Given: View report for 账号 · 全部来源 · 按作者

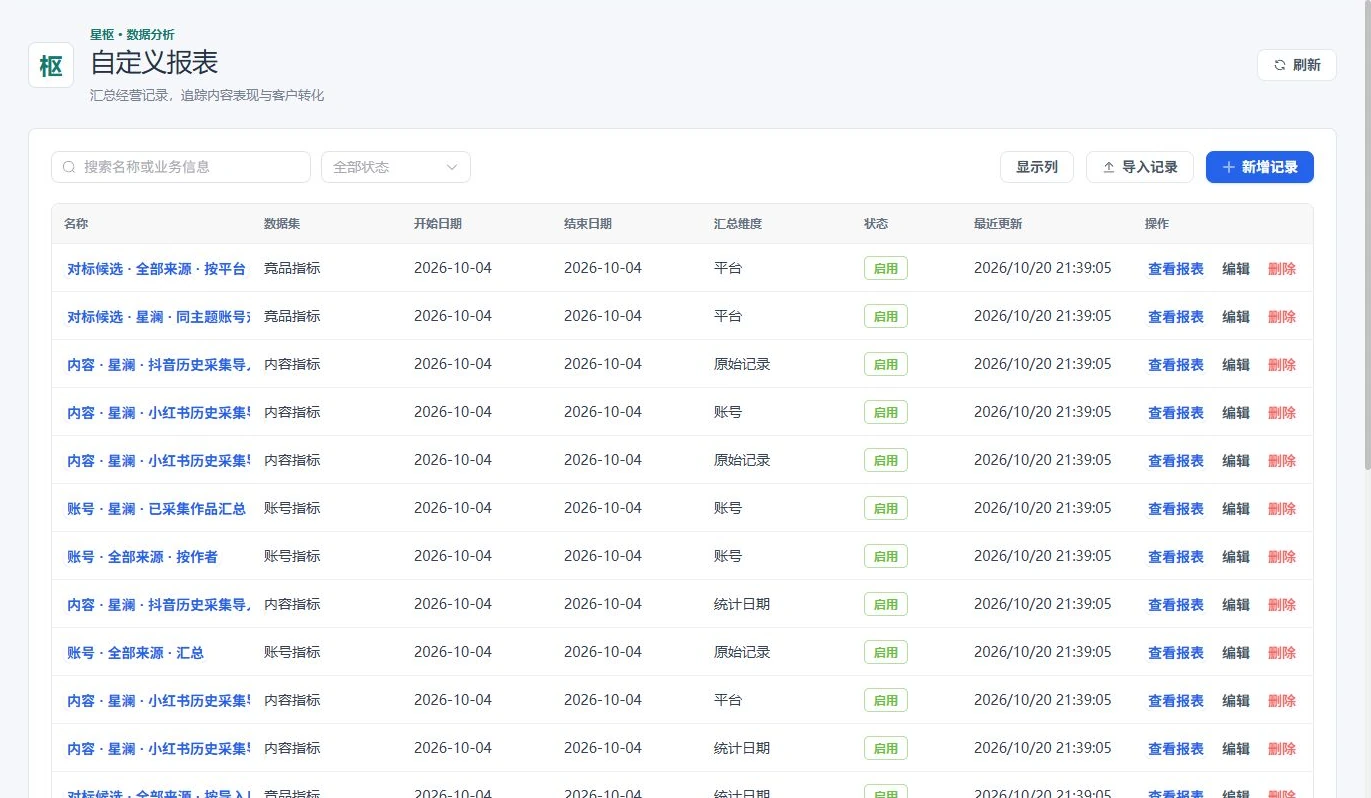Looking at the screenshot, I should 1176,557.
